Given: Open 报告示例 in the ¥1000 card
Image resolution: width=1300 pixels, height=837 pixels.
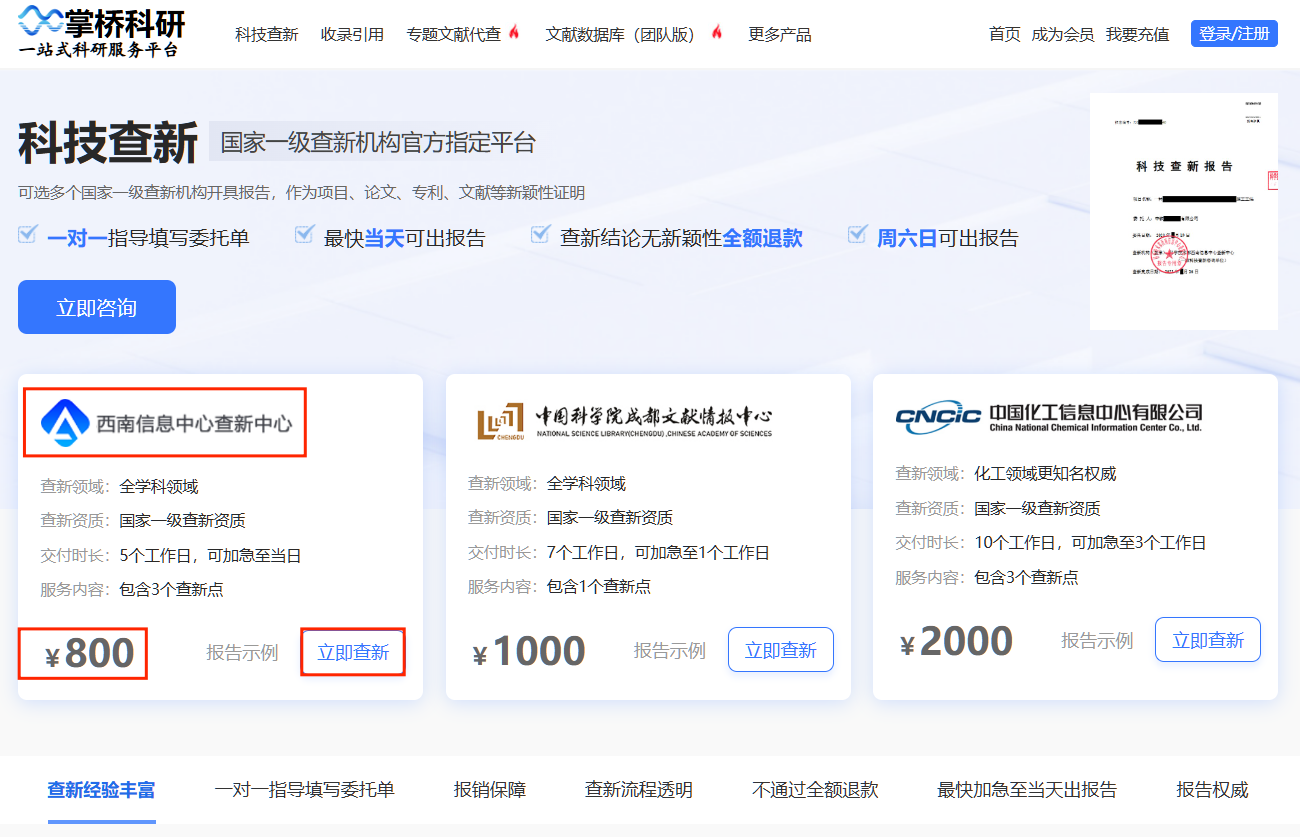Looking at the screenshot, I should 670,651.
